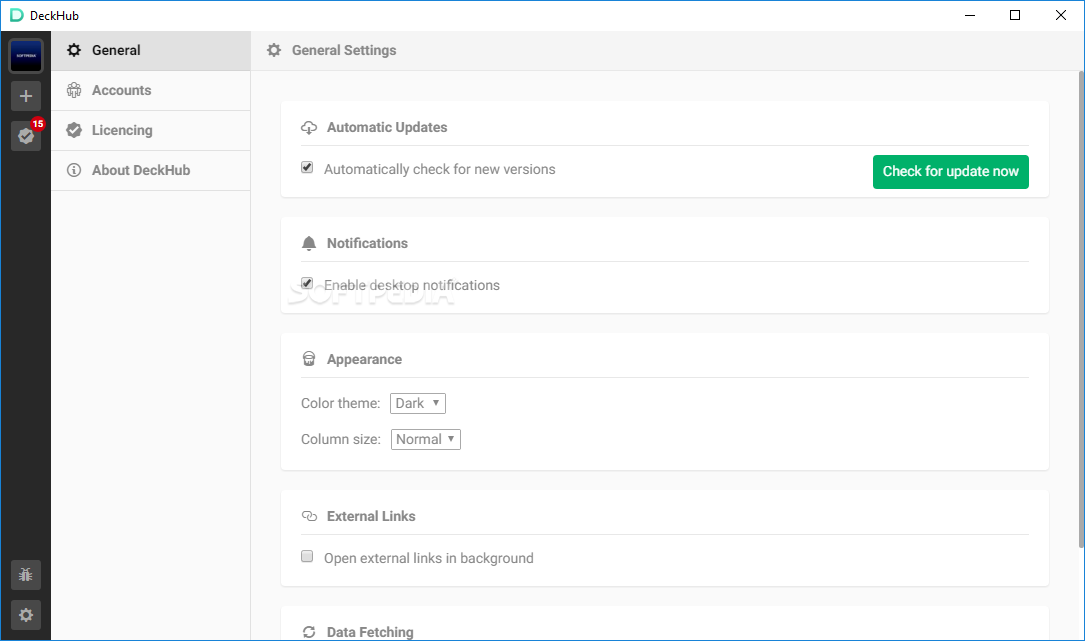Click the Data Fetching refresh icon
The height and width of the screenshot is (641, 1085).
[x=309, y=632]
